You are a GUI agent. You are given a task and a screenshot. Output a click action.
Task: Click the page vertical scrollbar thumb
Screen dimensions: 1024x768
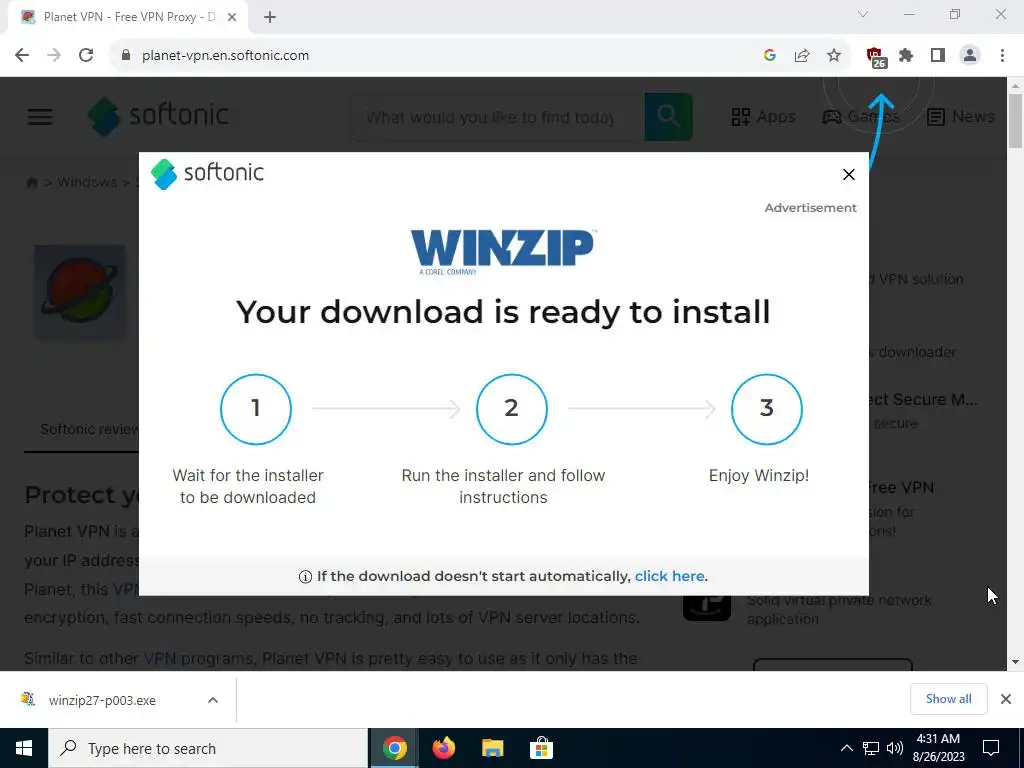pyautogui.click(x=1016, y=121)
